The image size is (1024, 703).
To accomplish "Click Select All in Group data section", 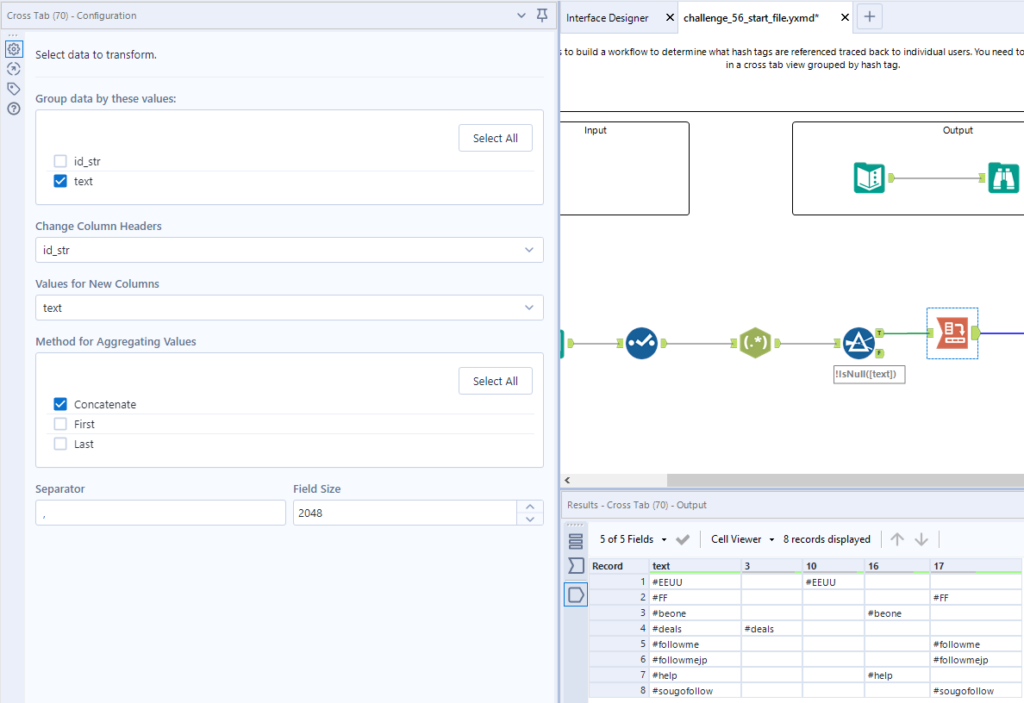I will pos(495,138).
